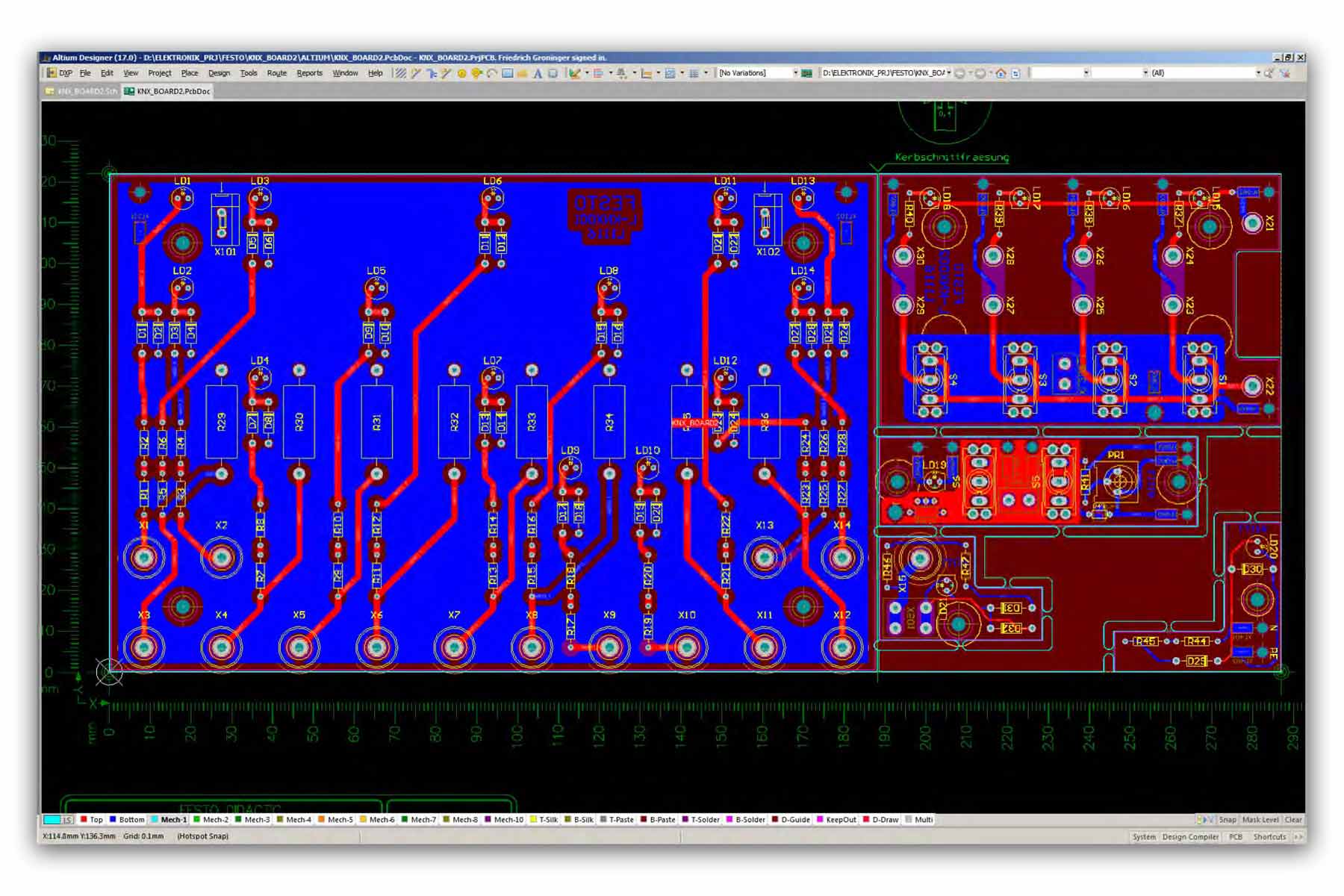Open the Design Compiler panel button

(1190, 837)
